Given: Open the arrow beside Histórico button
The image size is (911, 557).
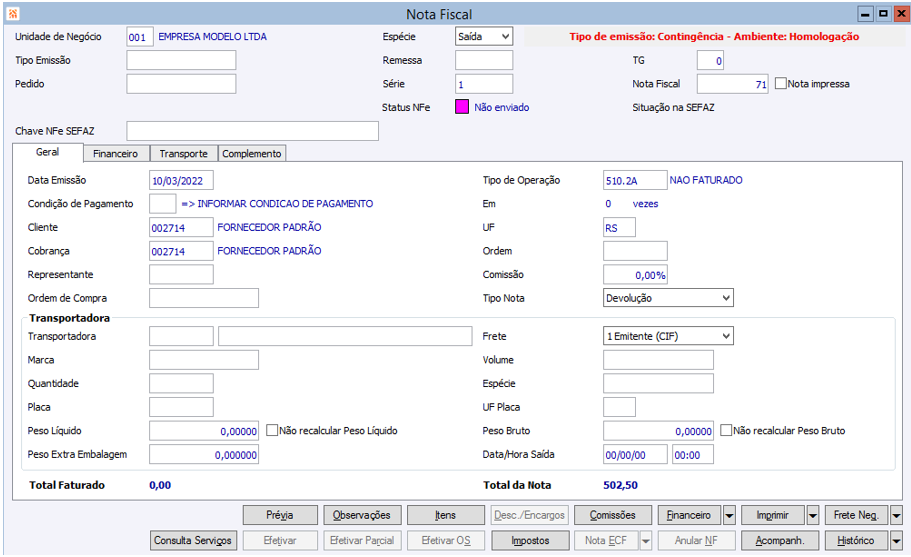Looking at the screenshot, I should coord(896,541).
